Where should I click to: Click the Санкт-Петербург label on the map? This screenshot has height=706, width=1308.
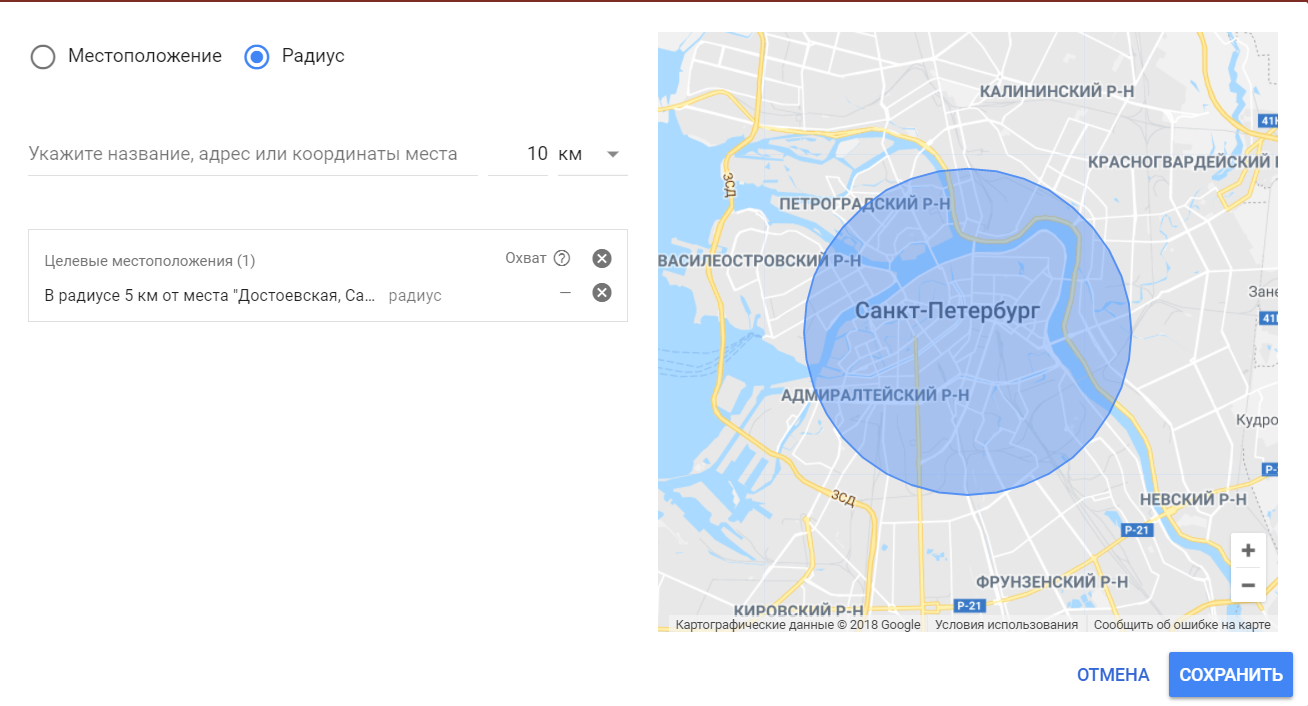[x=948, y=311]
